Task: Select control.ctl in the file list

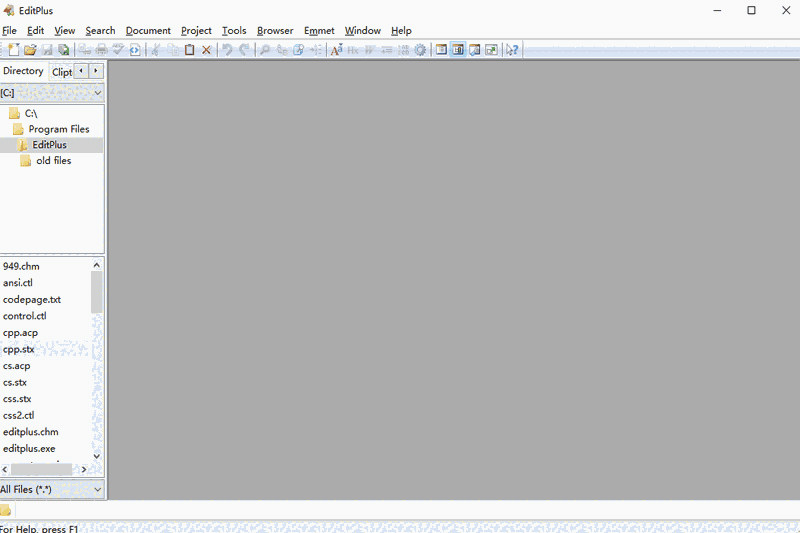Action: tap(24, 316)
